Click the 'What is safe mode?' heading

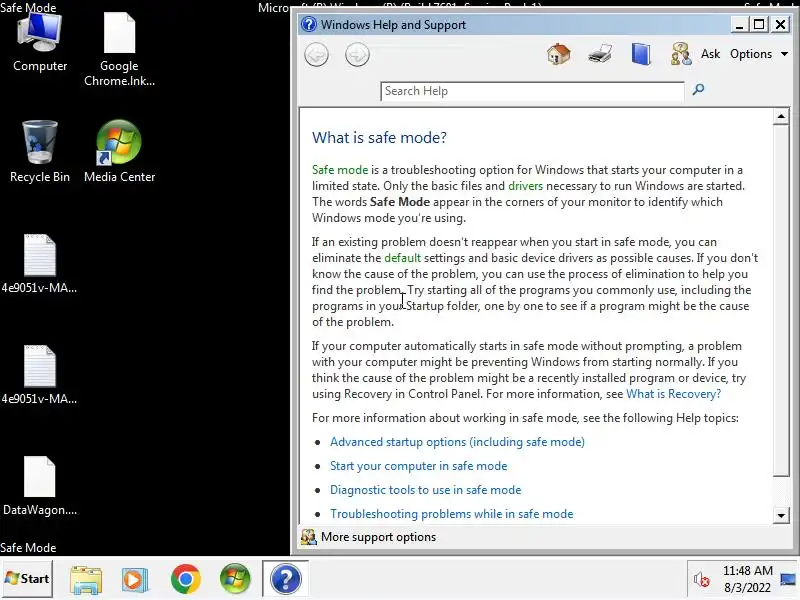point(379,137)
